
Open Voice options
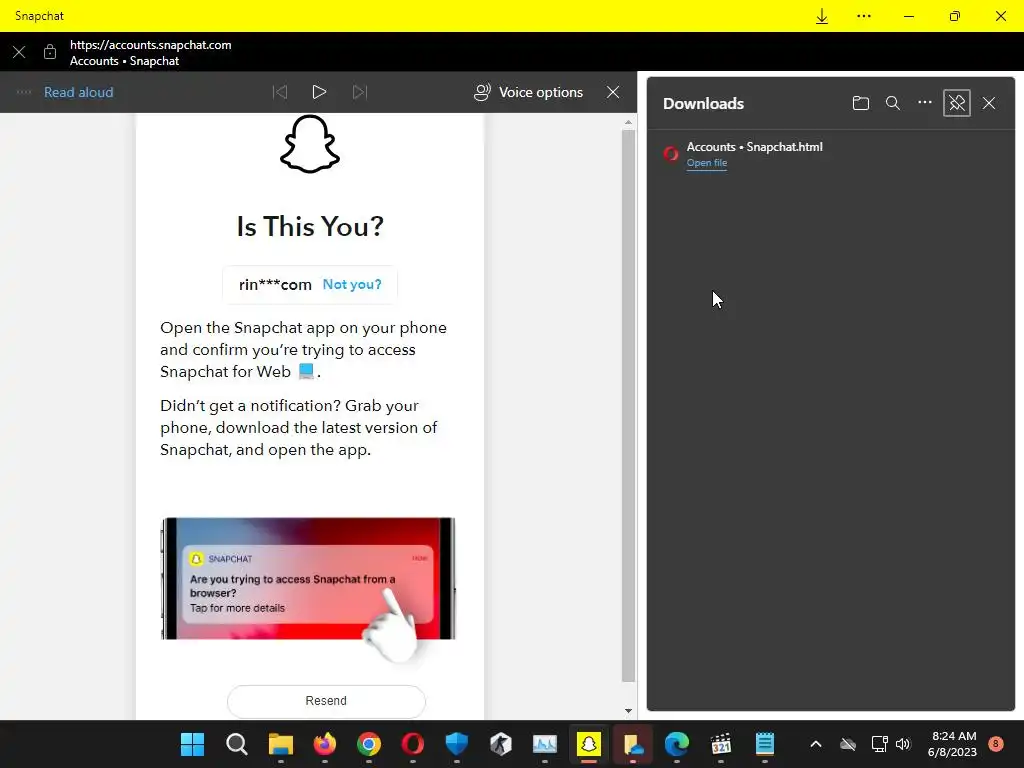pos(528,92)
